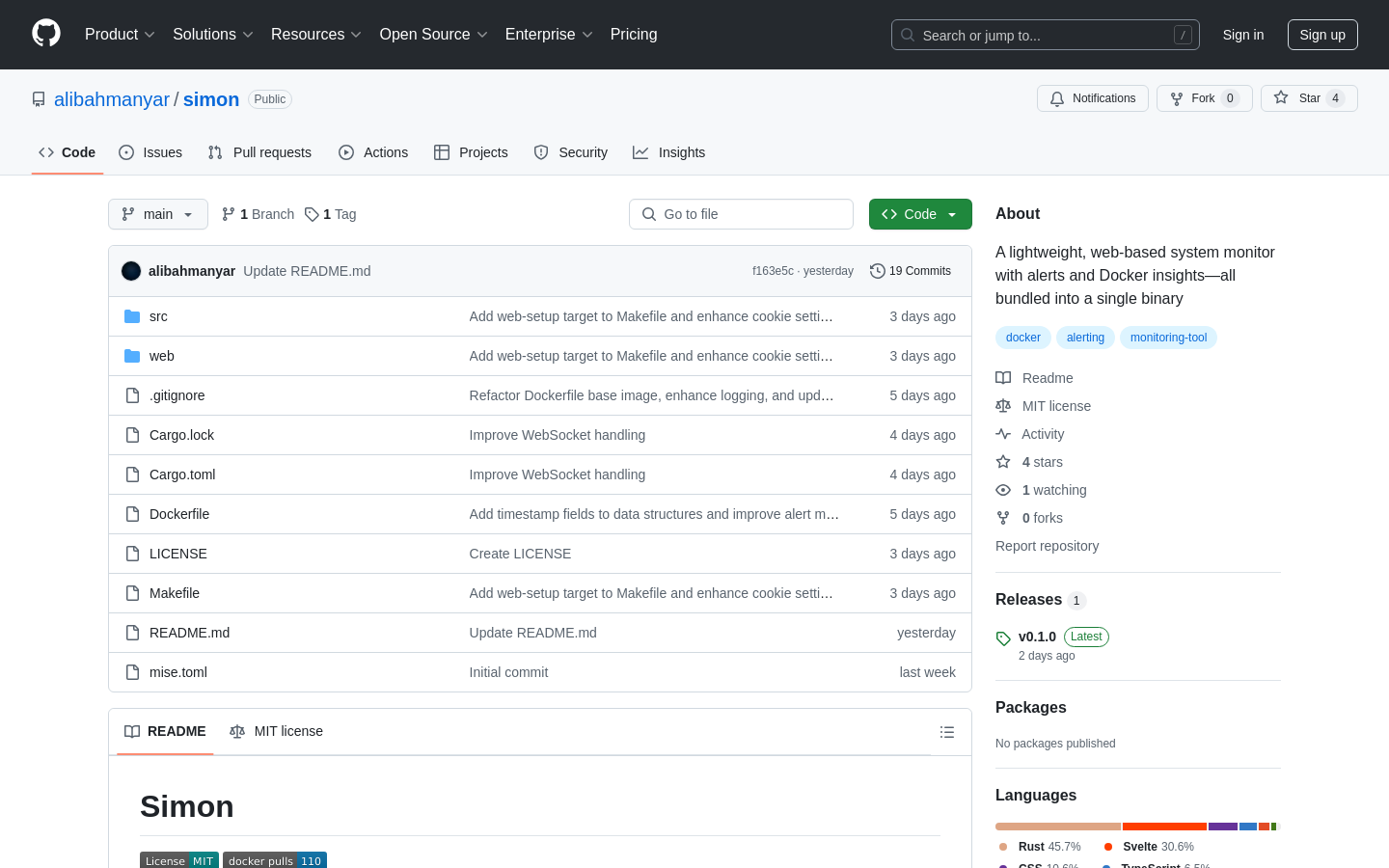
Task: Expand the green Code dropdown button
Action: (920, 214)
